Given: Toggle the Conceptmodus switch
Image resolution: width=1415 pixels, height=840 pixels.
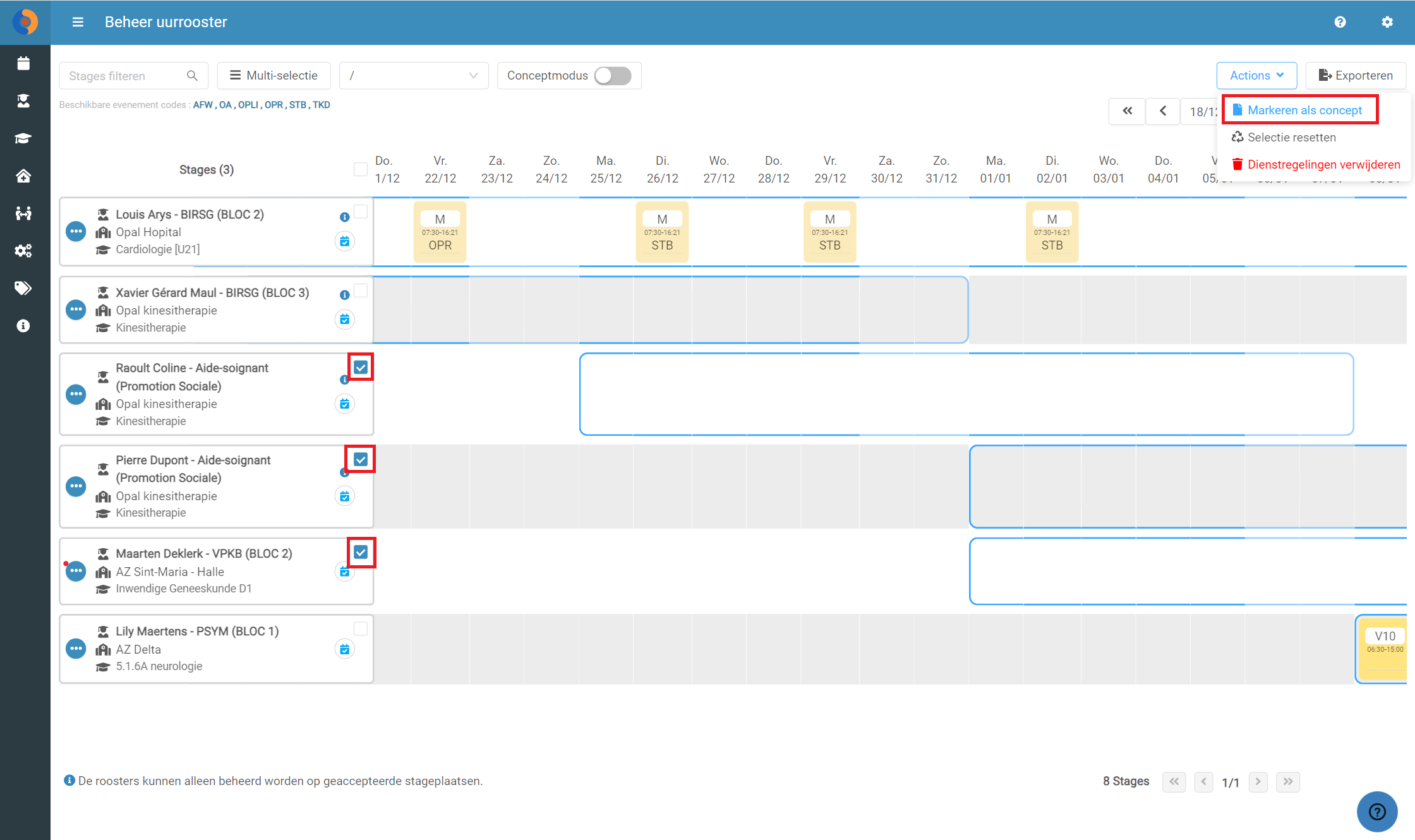Looking at the screenshot, I should (x=613, y=76).
